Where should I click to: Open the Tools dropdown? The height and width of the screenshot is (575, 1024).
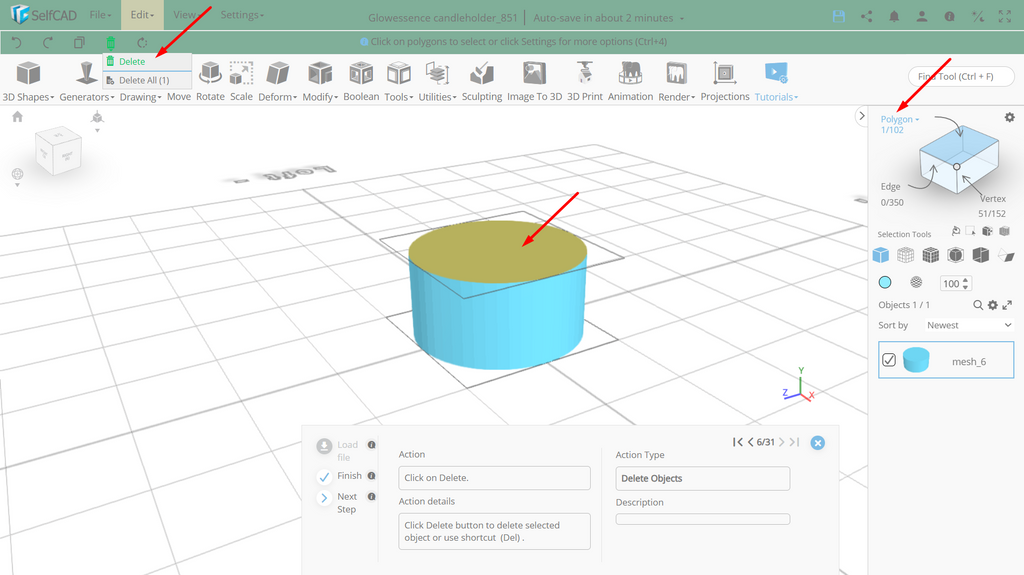398,81
